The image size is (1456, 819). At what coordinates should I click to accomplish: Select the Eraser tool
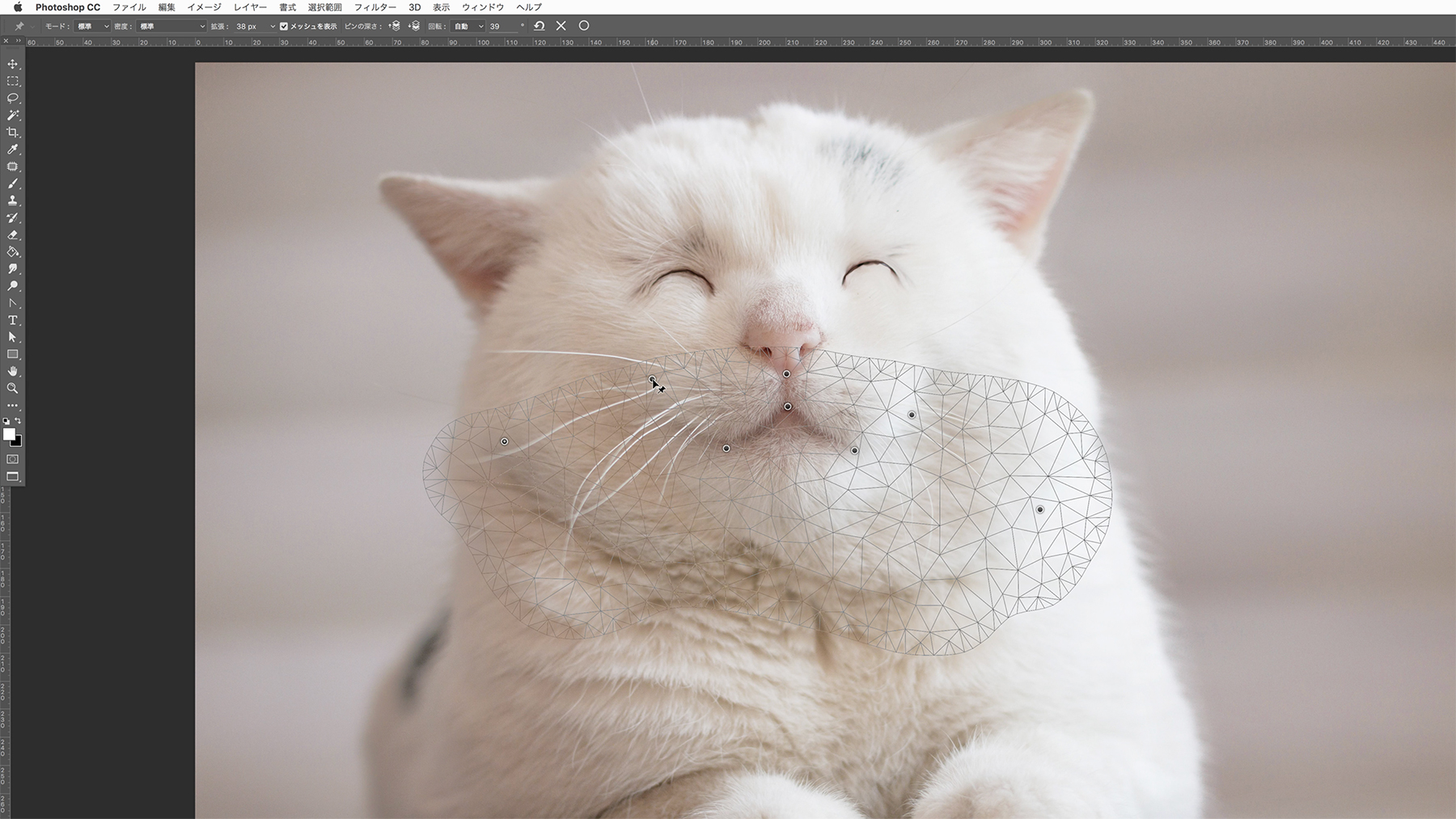click(13, 235)
